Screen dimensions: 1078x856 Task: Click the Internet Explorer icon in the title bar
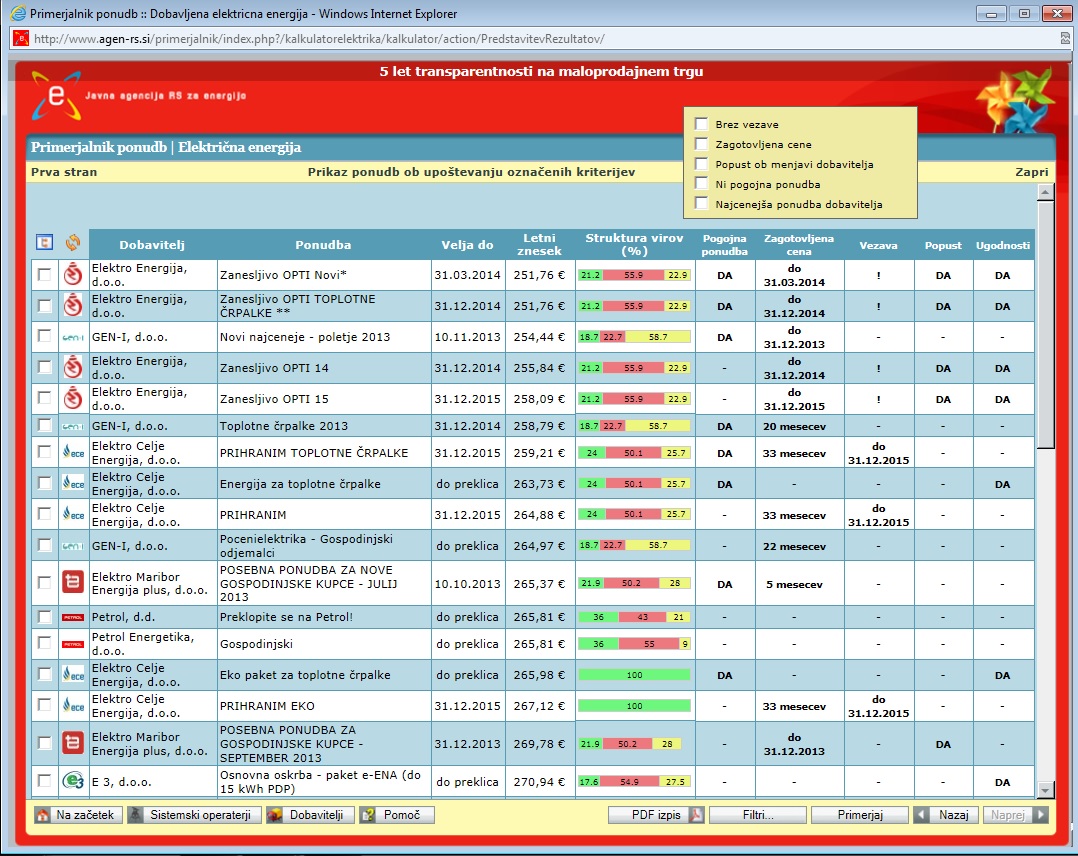[18, 13]
